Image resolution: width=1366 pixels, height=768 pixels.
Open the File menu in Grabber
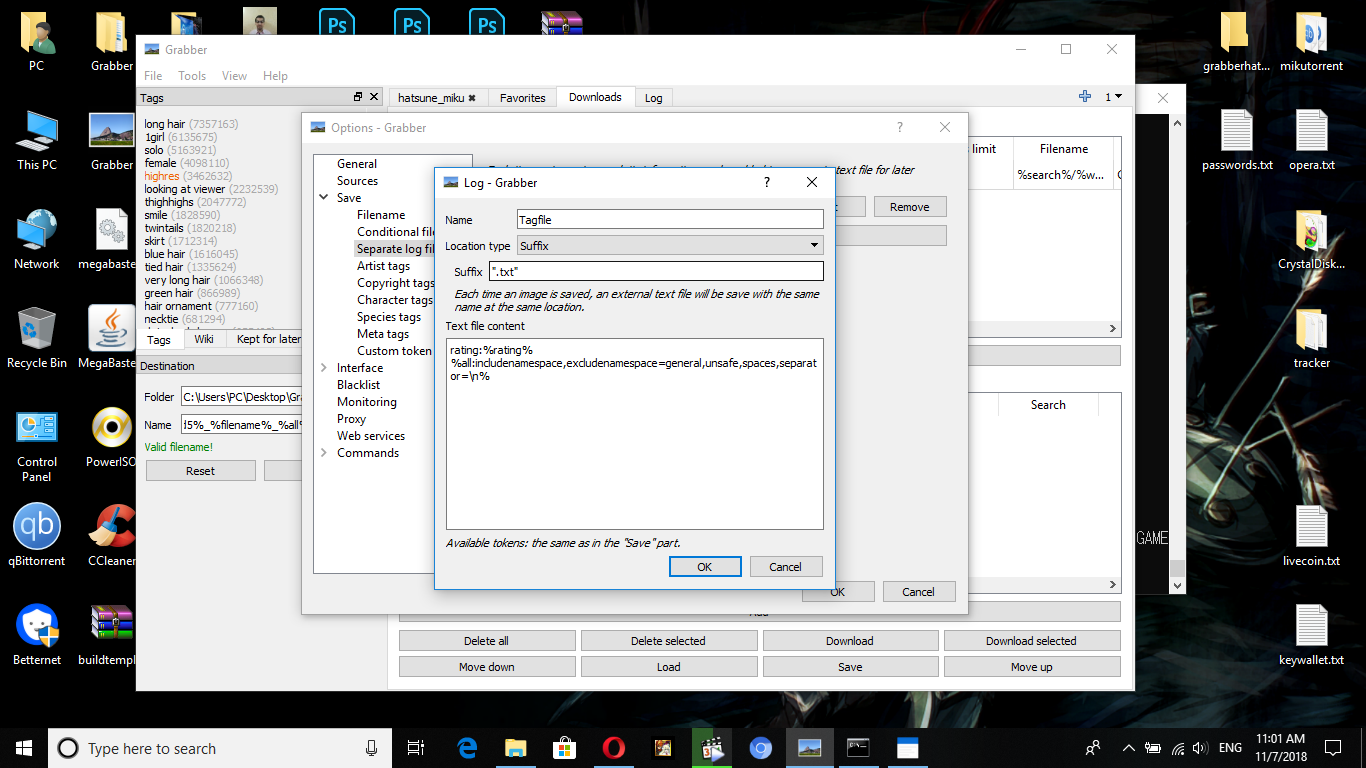pyautogui.click(x=153, y=75)
